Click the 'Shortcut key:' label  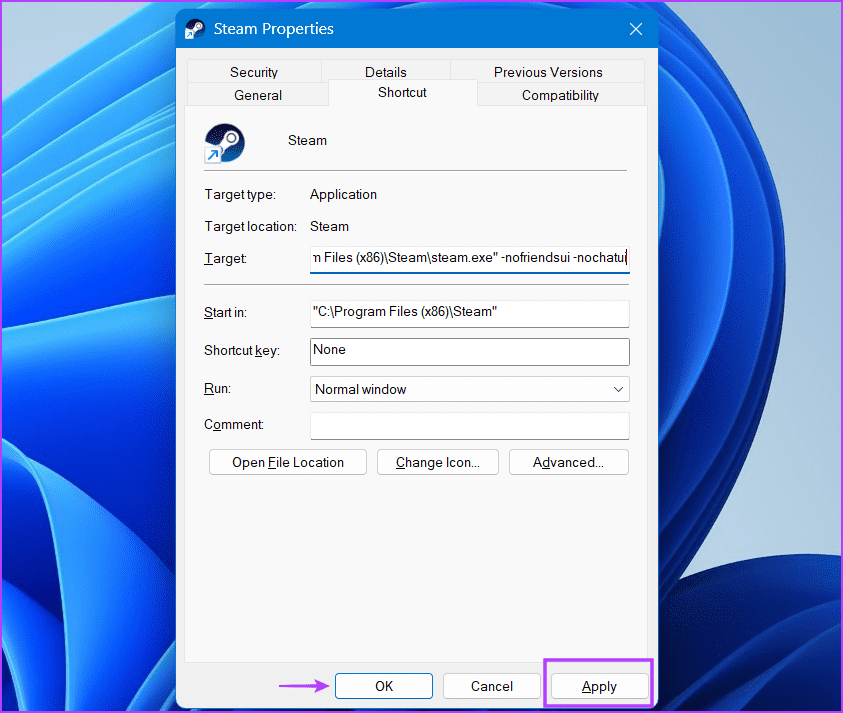coord(241,351)
